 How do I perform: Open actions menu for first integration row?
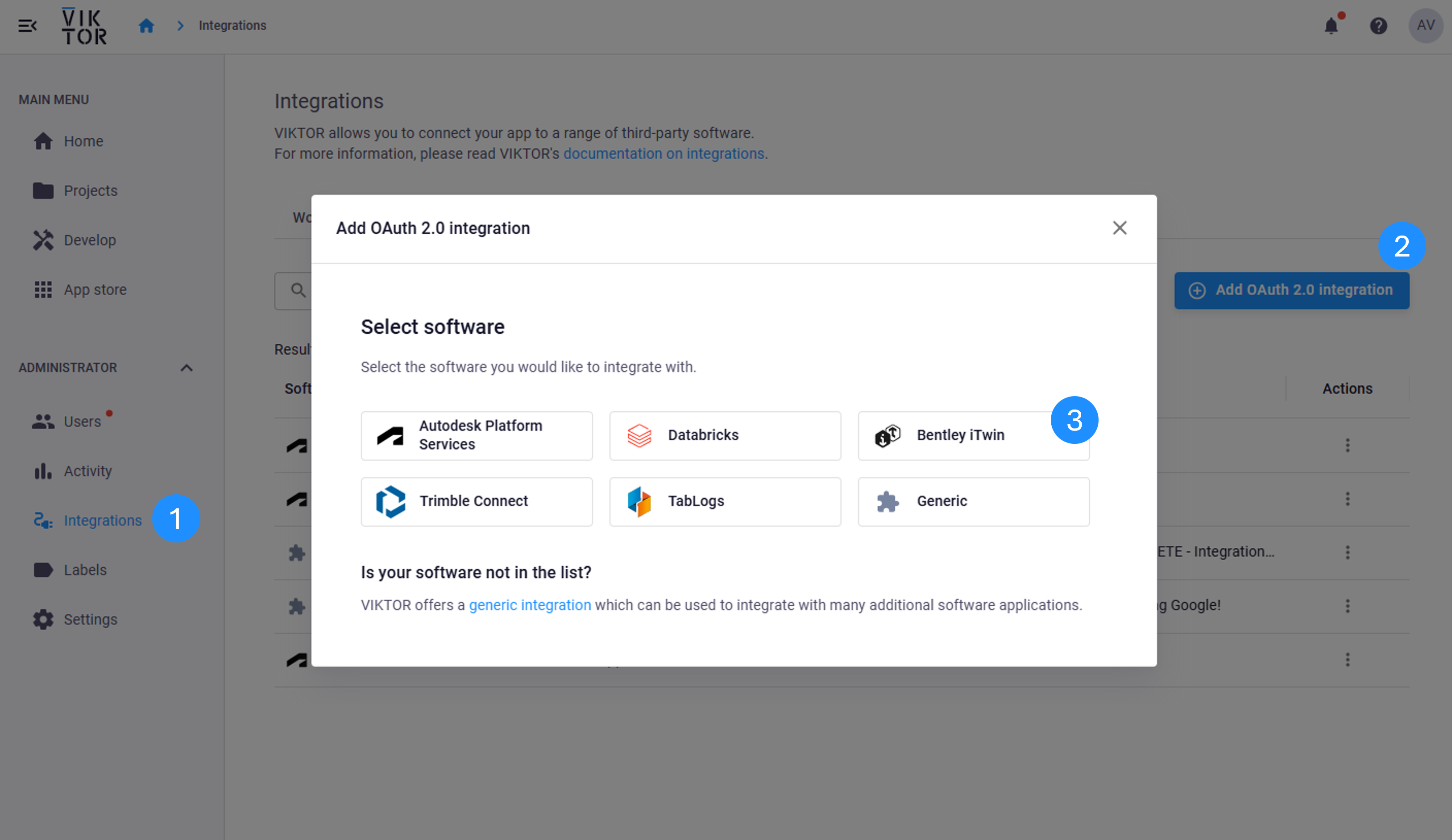pyautogui.click(x=1347, y=445)
